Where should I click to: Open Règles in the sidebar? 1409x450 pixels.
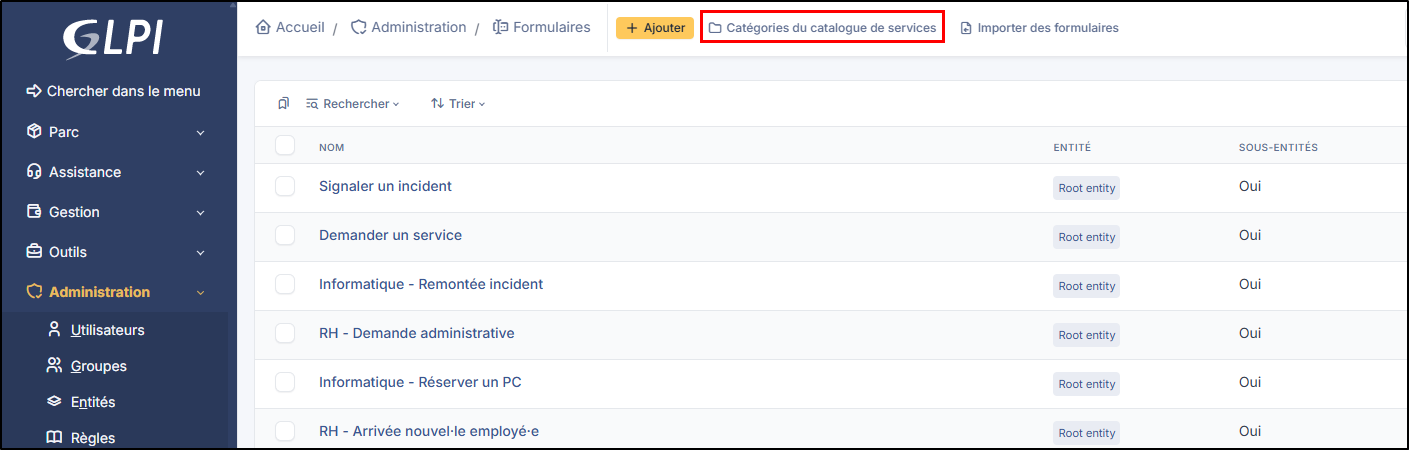point(93,438)
